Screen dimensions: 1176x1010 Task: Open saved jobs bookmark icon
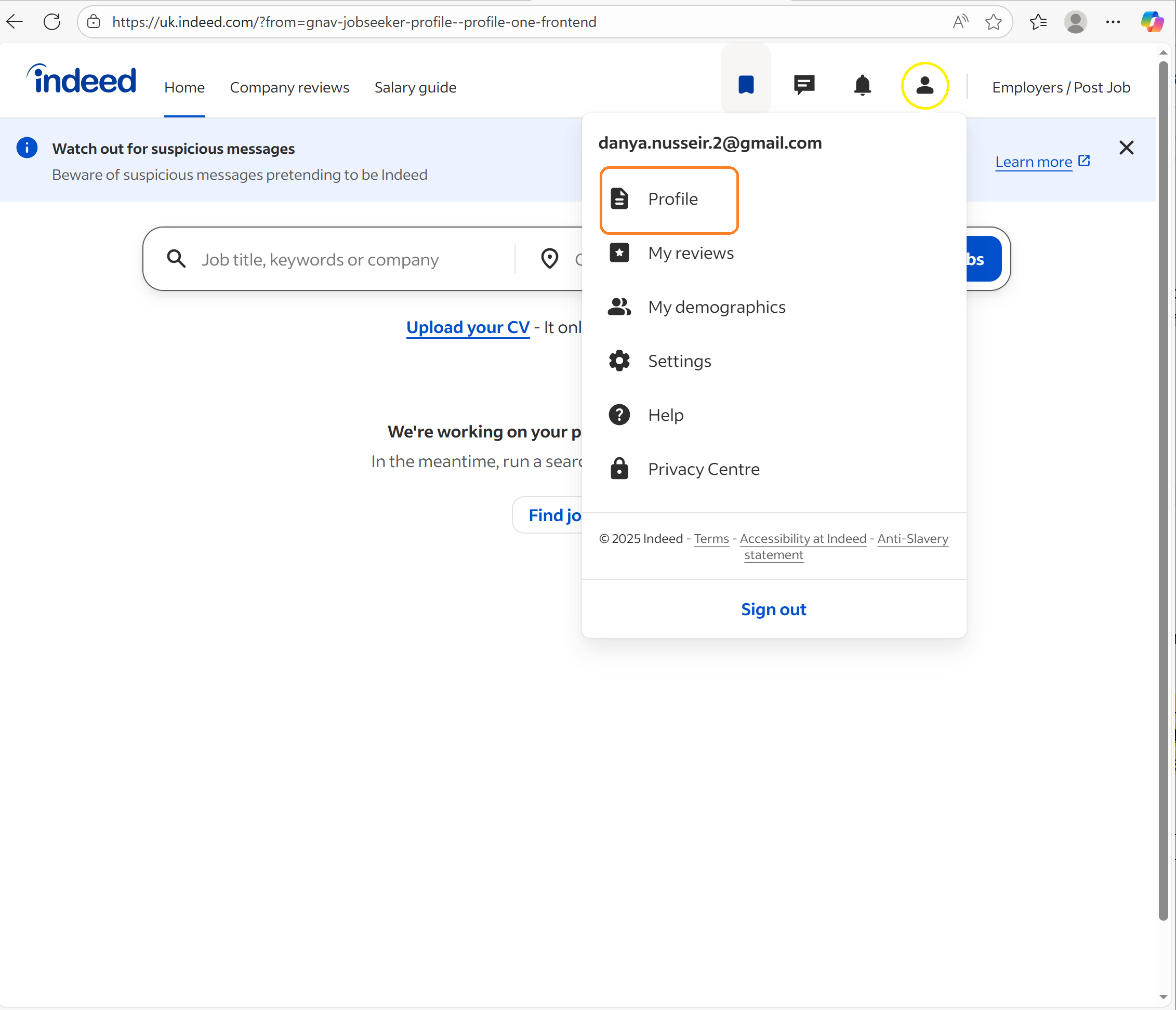point(746,85)
